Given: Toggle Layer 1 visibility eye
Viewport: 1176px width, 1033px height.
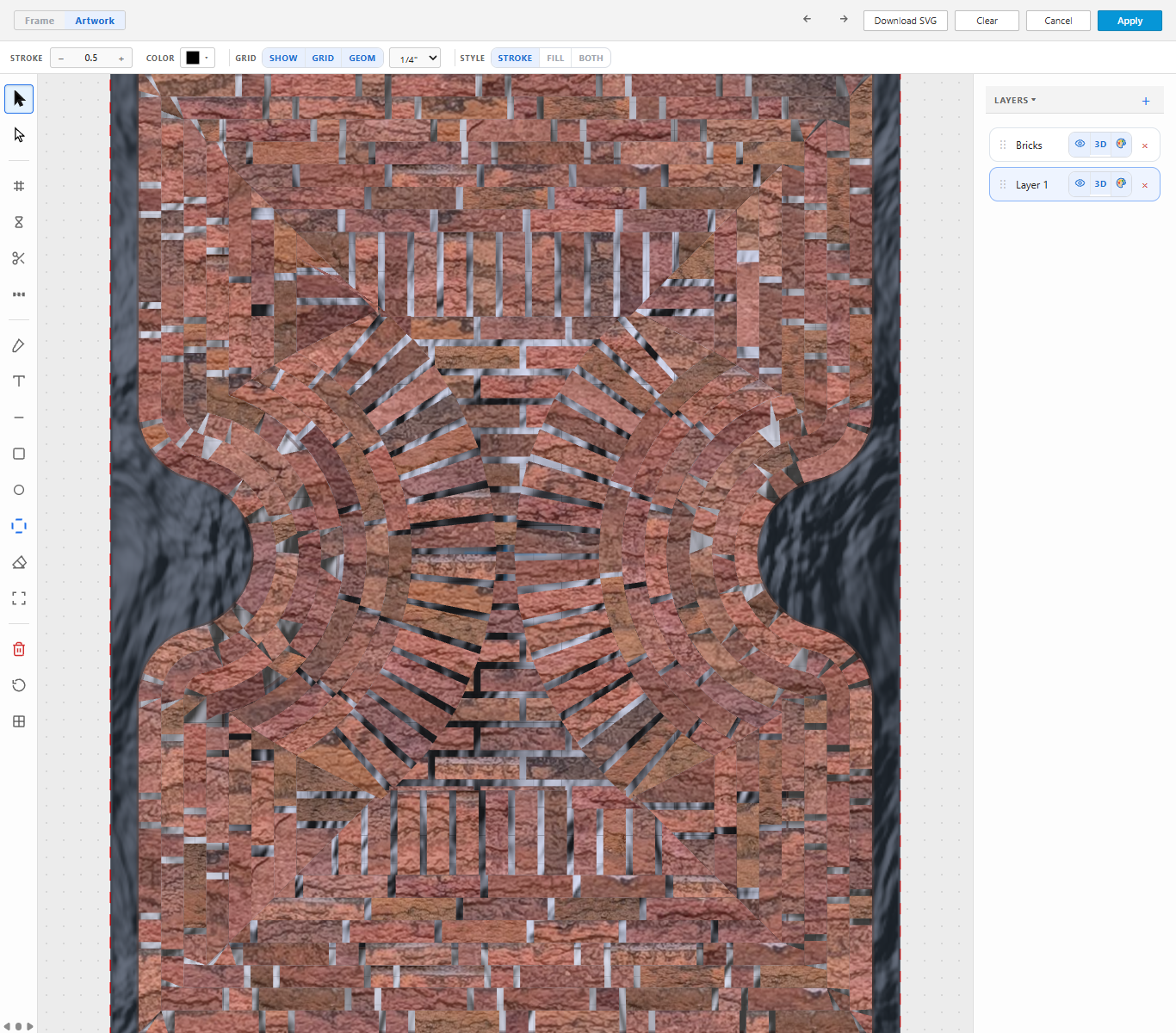Looking at the screenshot, I should (x=1080, y=183).
